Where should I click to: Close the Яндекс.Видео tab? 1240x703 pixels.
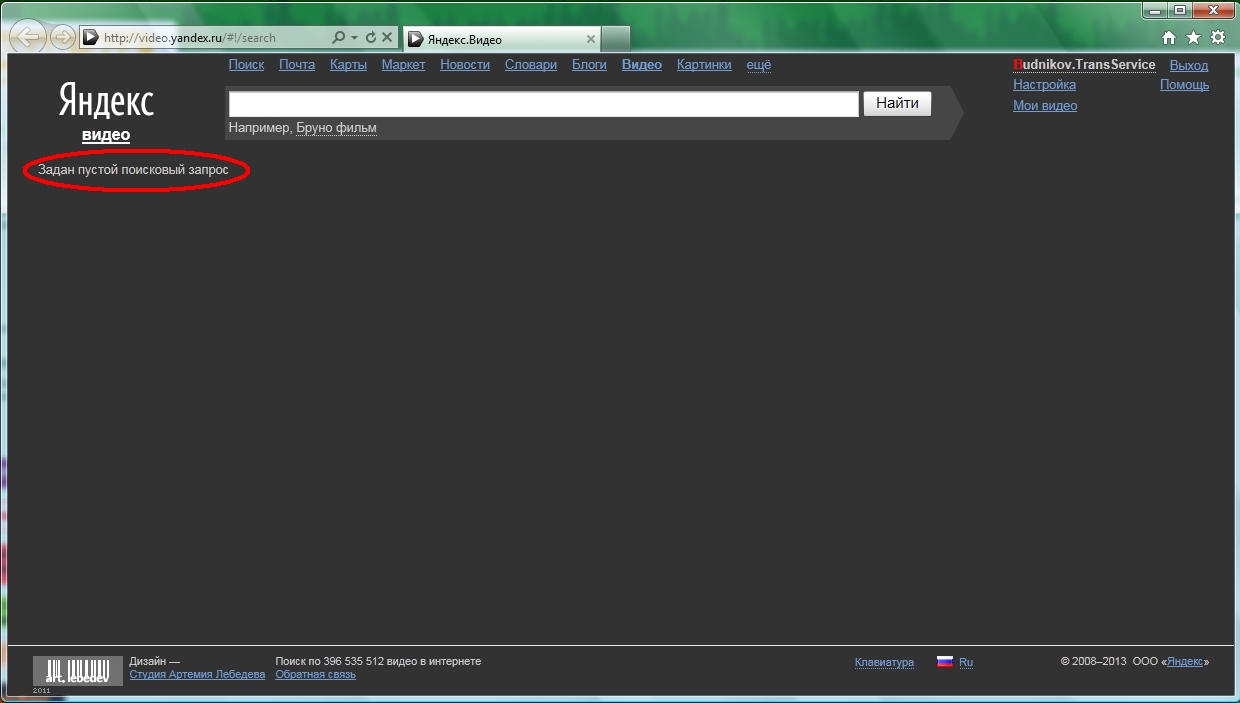(591, 39)
